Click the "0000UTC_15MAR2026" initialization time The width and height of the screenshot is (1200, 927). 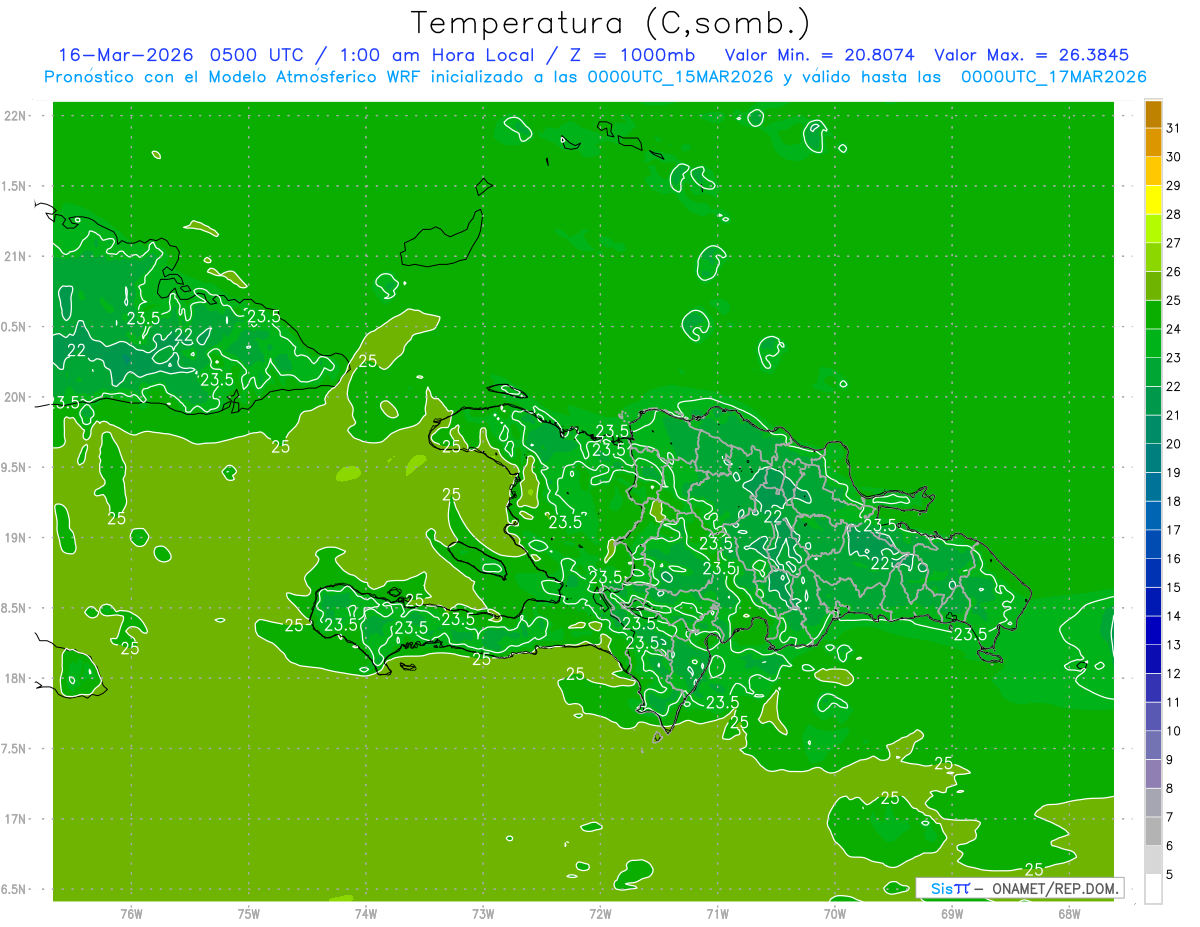(681, 77)
